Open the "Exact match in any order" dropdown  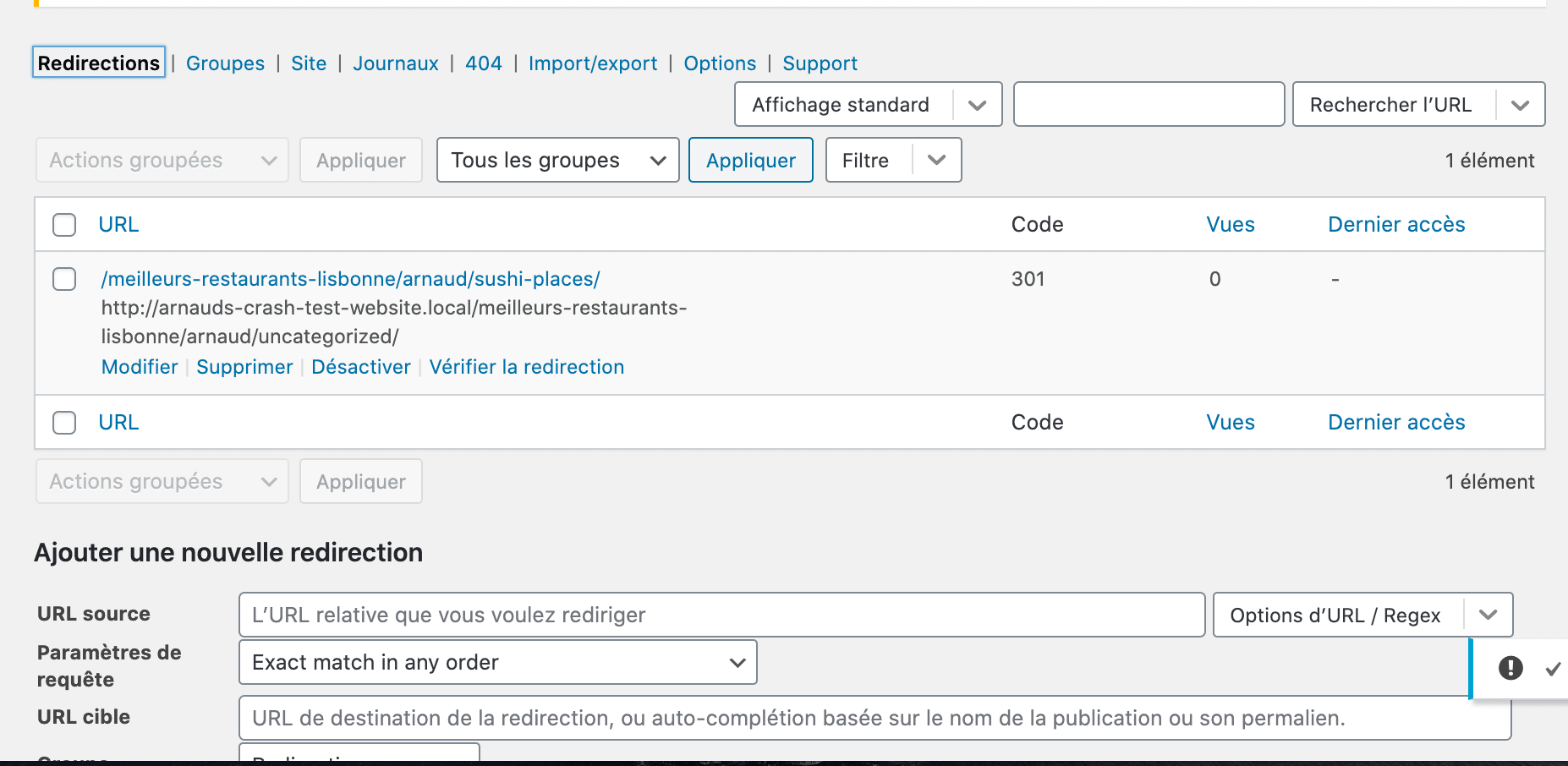click(497, 662)
